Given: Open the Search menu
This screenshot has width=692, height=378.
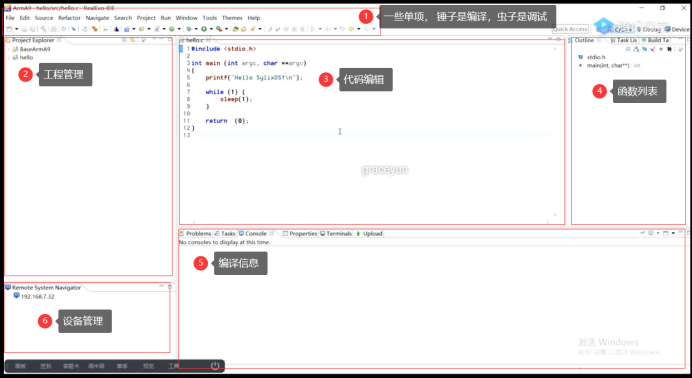Looking at the screenshot, I should (123, 18).
